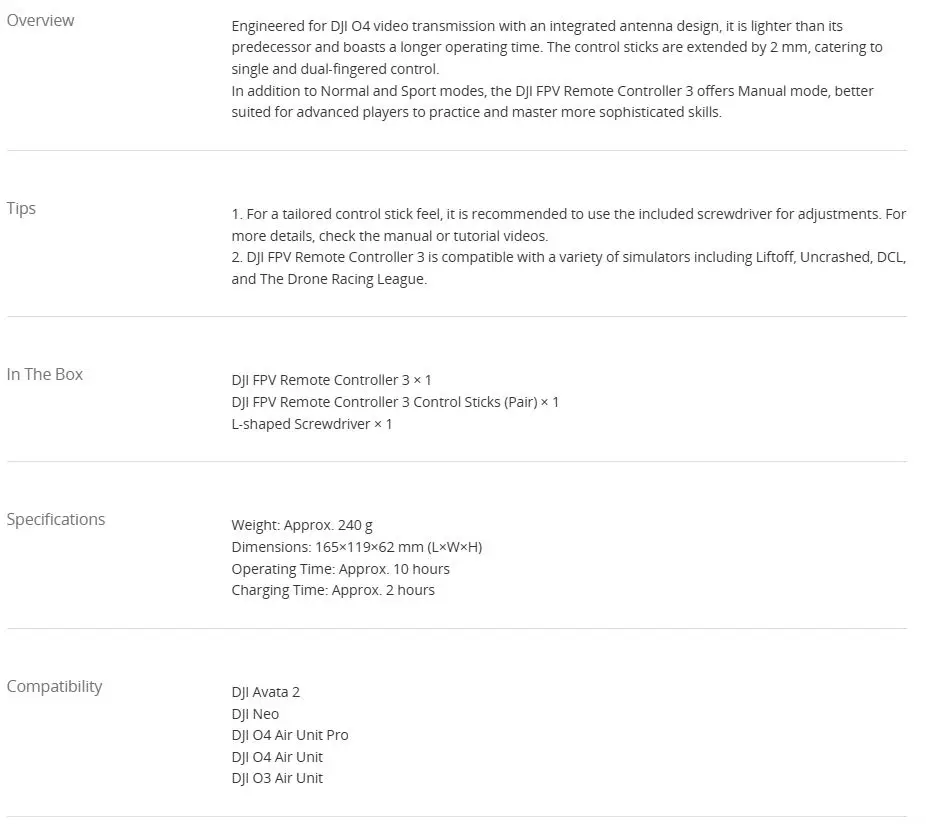Click the L-shaped Screwdriver × 1 item
Screen dimensions: 926x824
(x=312, y=424)
